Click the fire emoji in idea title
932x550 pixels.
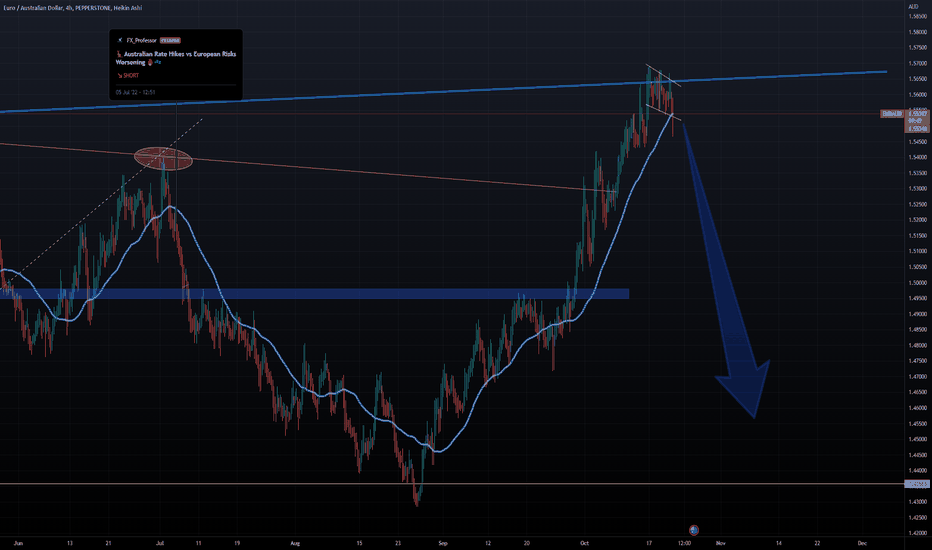pyautogui.click(x=150, y=62)
